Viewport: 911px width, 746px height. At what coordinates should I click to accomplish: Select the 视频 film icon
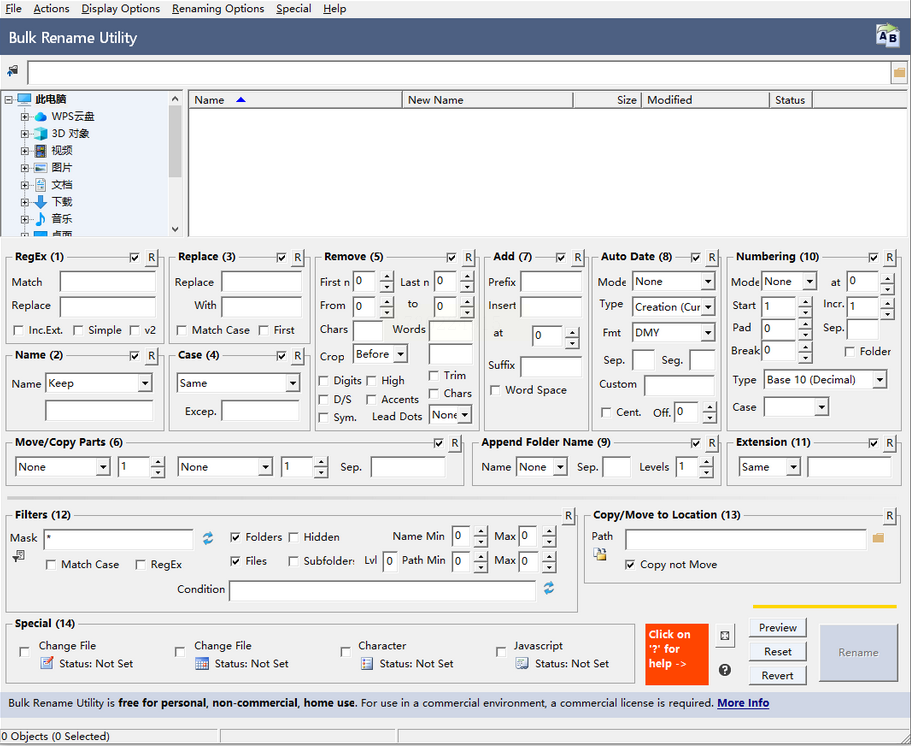tap(41, 151)
